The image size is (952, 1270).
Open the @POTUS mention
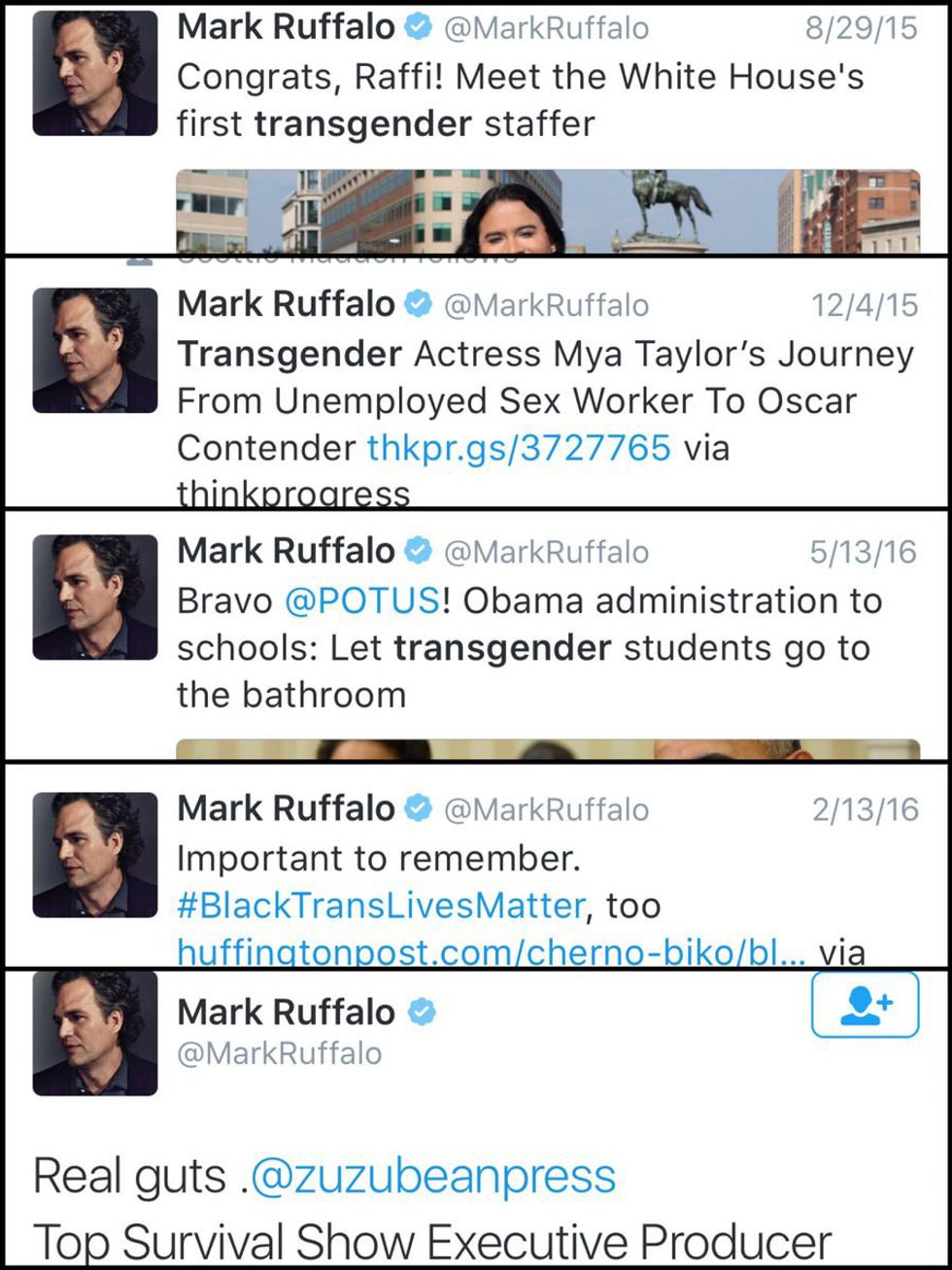[x=362, y=601]
